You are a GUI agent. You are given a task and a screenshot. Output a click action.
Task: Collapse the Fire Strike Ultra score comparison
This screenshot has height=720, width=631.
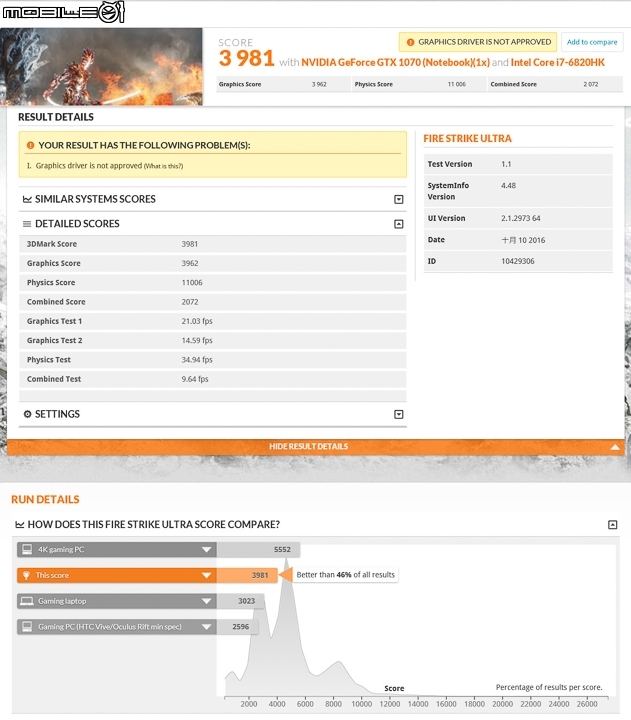pos(613,524)
